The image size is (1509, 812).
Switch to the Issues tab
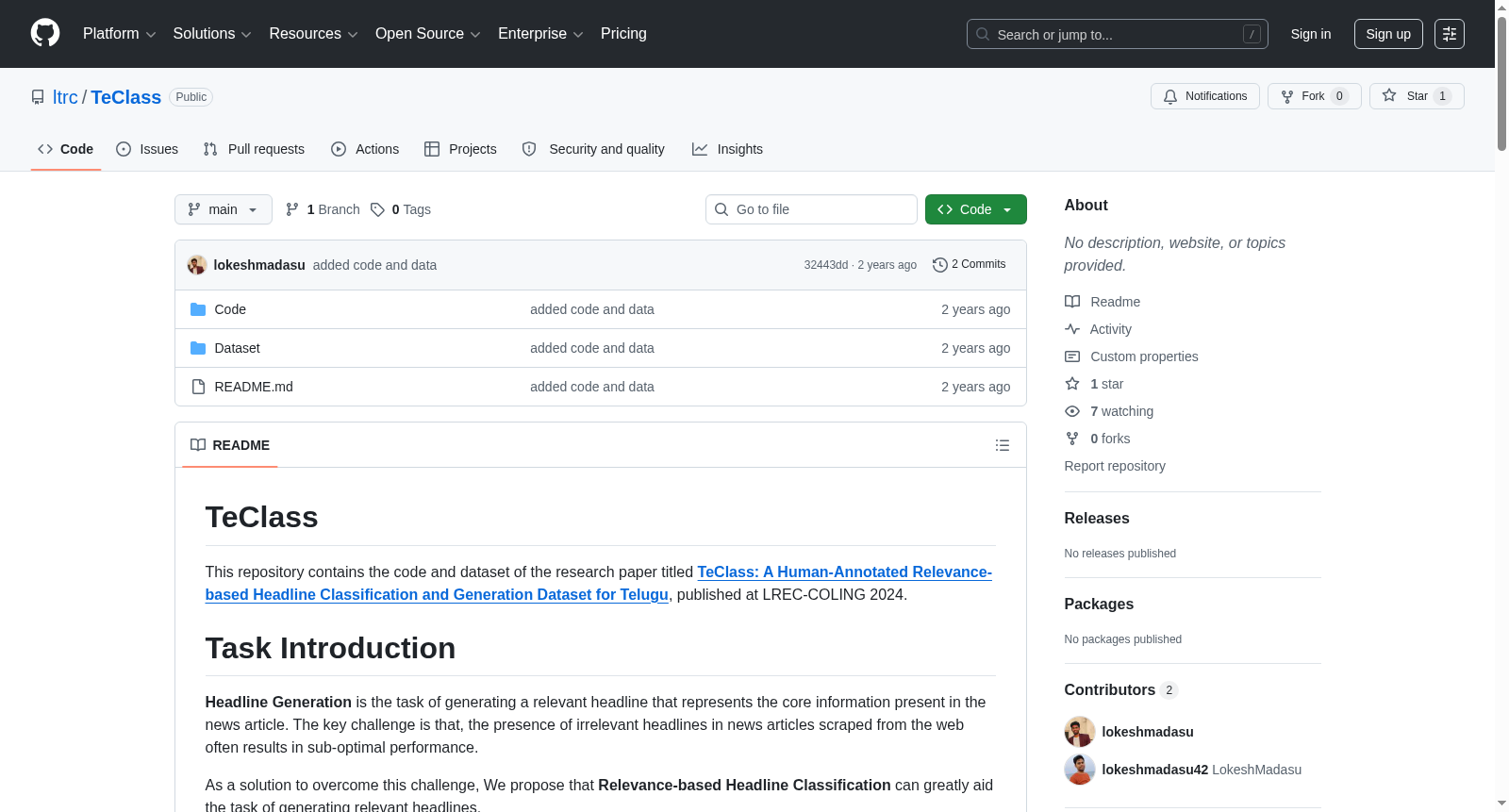coord(147,149)
